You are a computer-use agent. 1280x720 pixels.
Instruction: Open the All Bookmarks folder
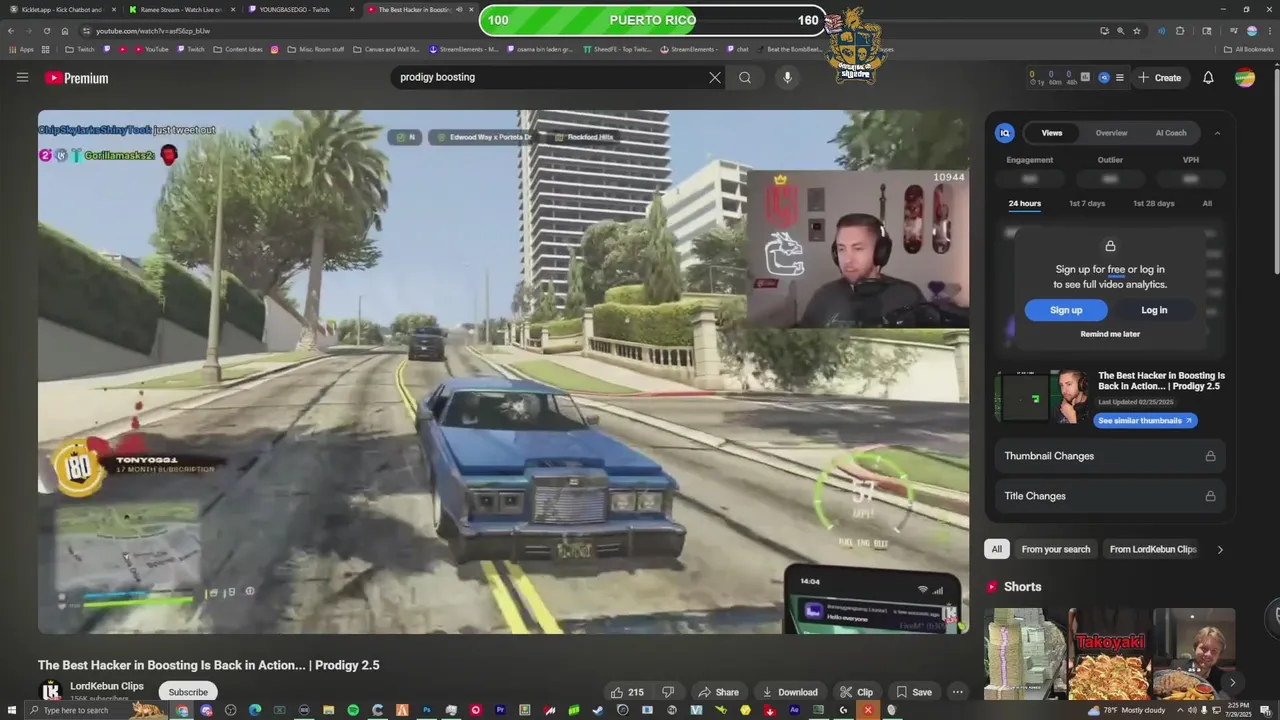pos(1249,49)
